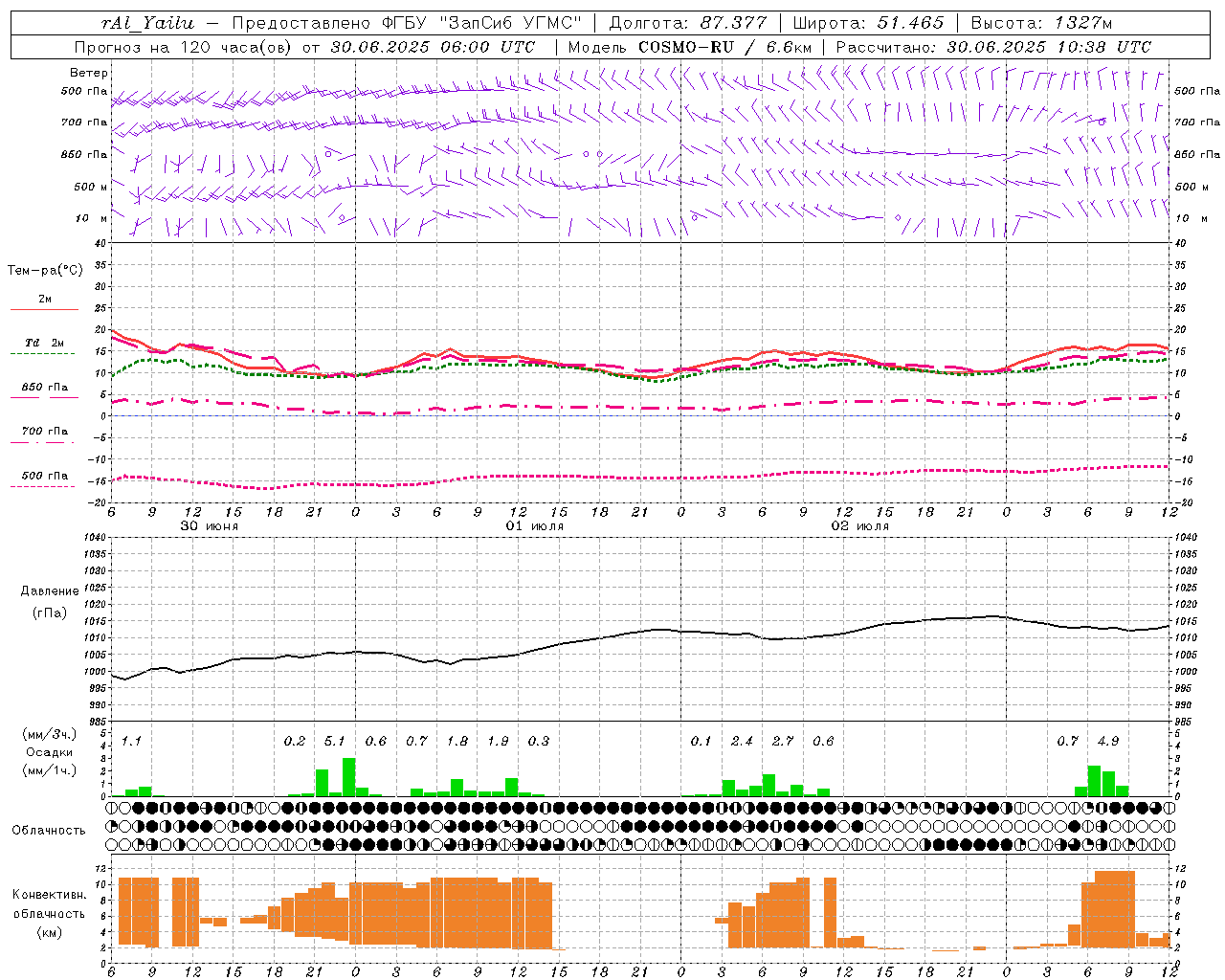Image resolution: width=1225 pixels, height=980 pixels.
Task: Click the Модель COSMO-RU / 6.6км label
Action: 689,47
